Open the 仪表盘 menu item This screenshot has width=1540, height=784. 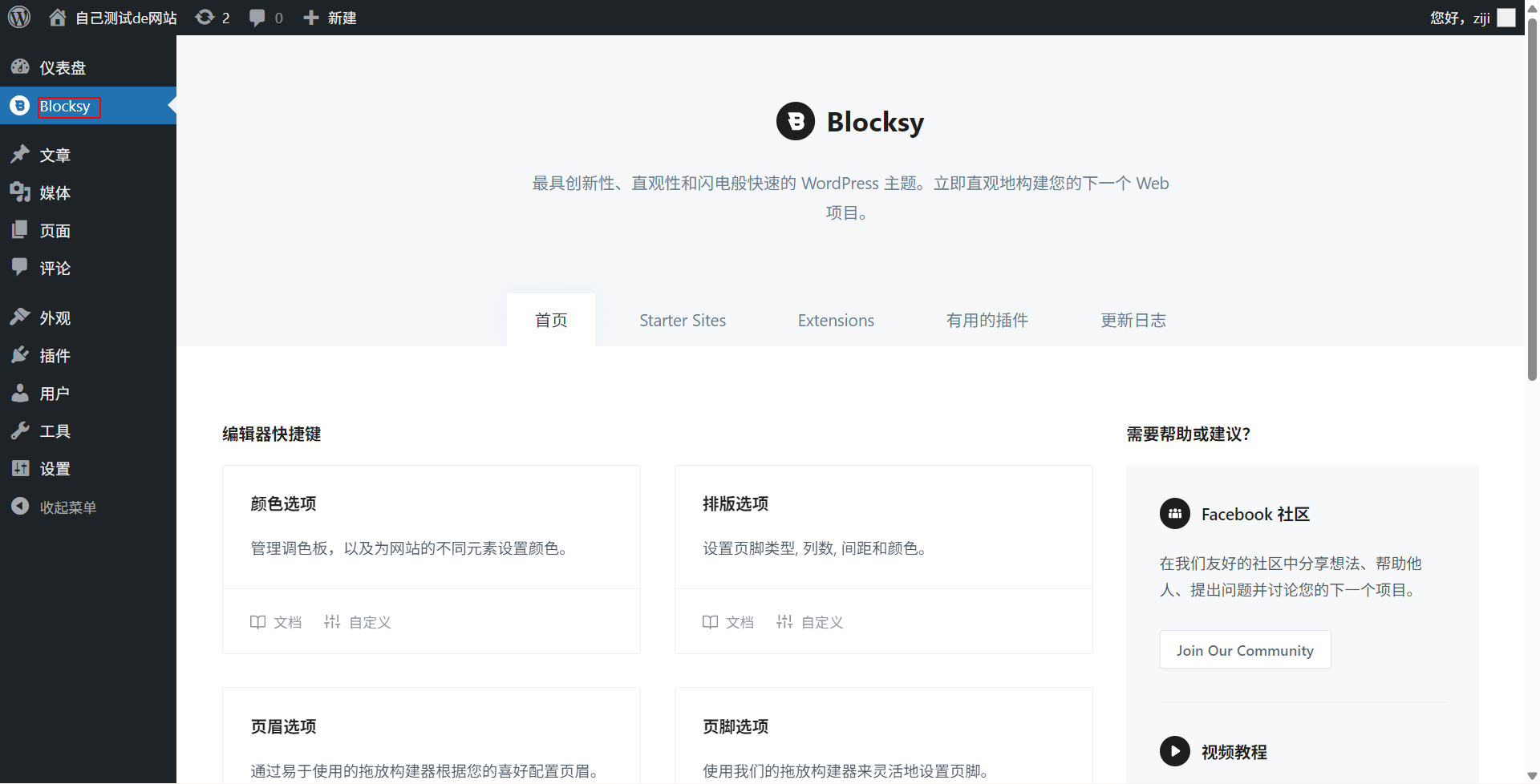(88, 67)
